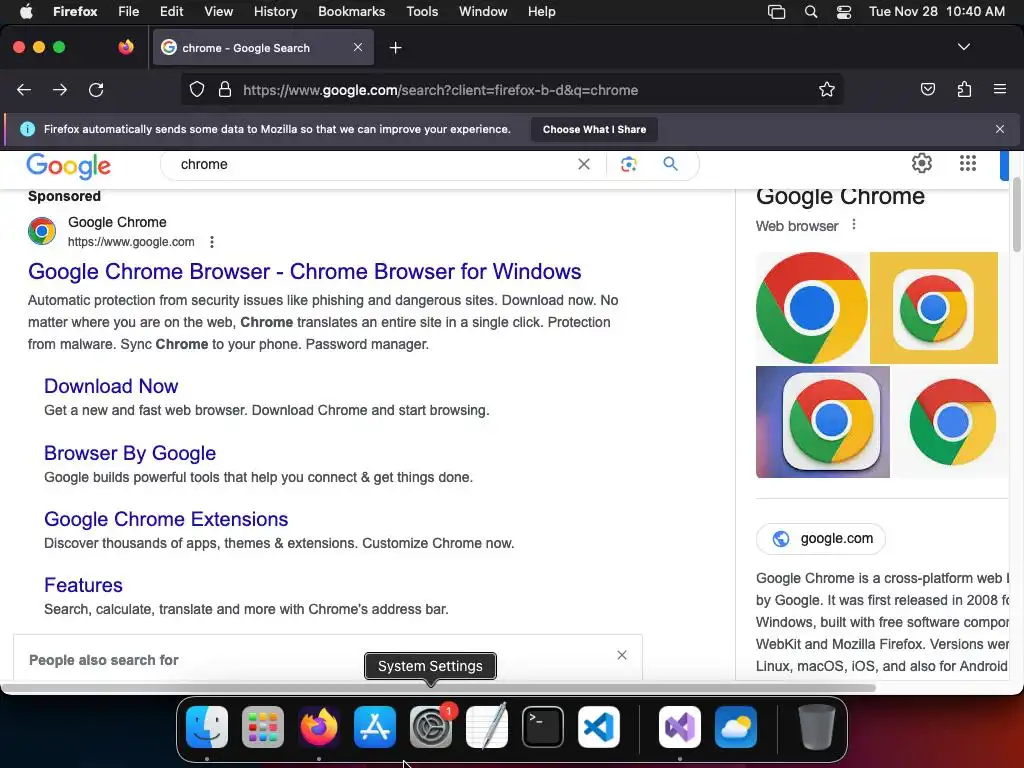Close the chrome - Google Search tab
Screen dimensions: 1024x768
358,47
